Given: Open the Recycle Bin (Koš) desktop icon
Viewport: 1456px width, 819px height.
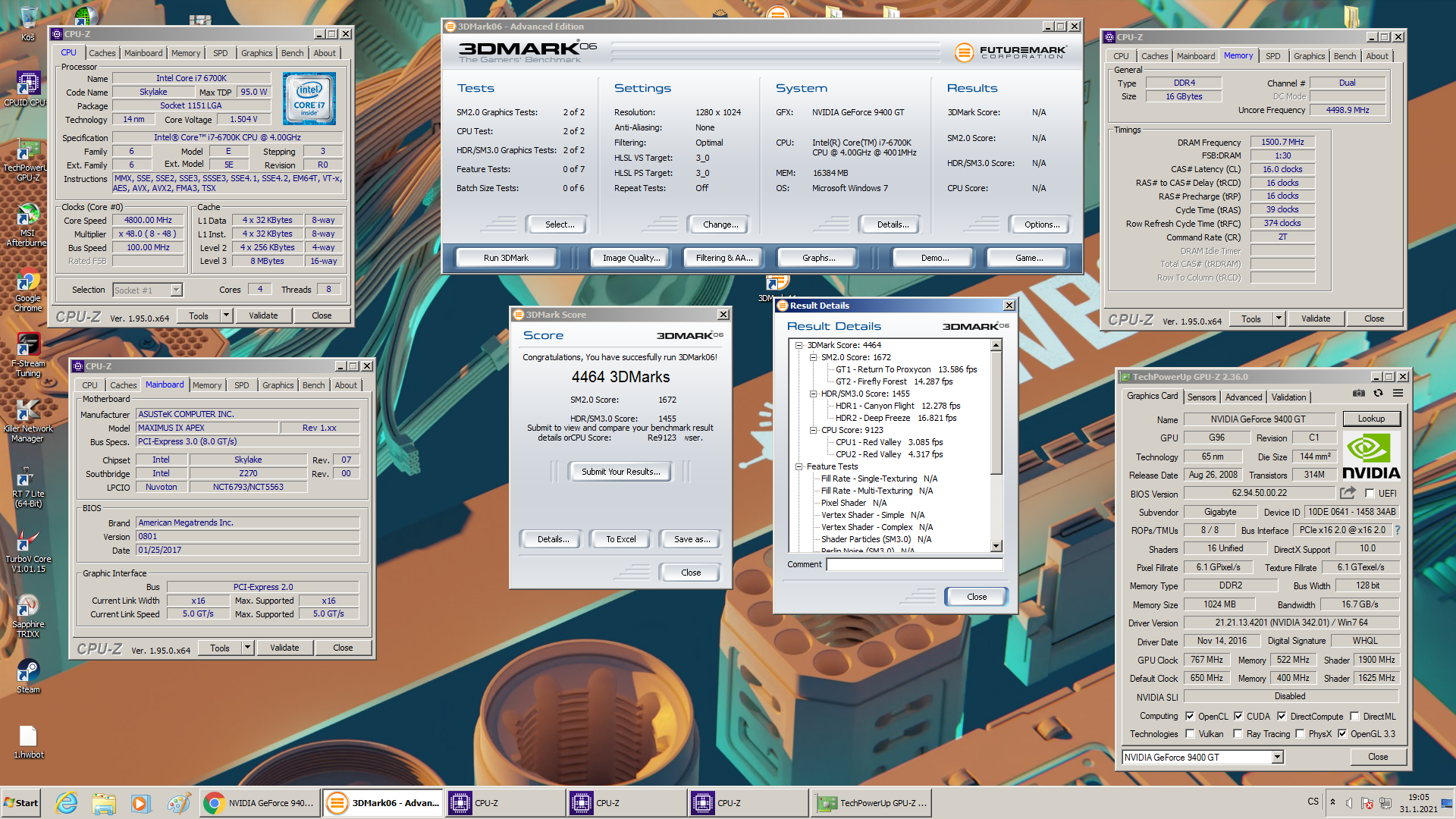Looking at the screenshot, I should [x=28, y=24].
